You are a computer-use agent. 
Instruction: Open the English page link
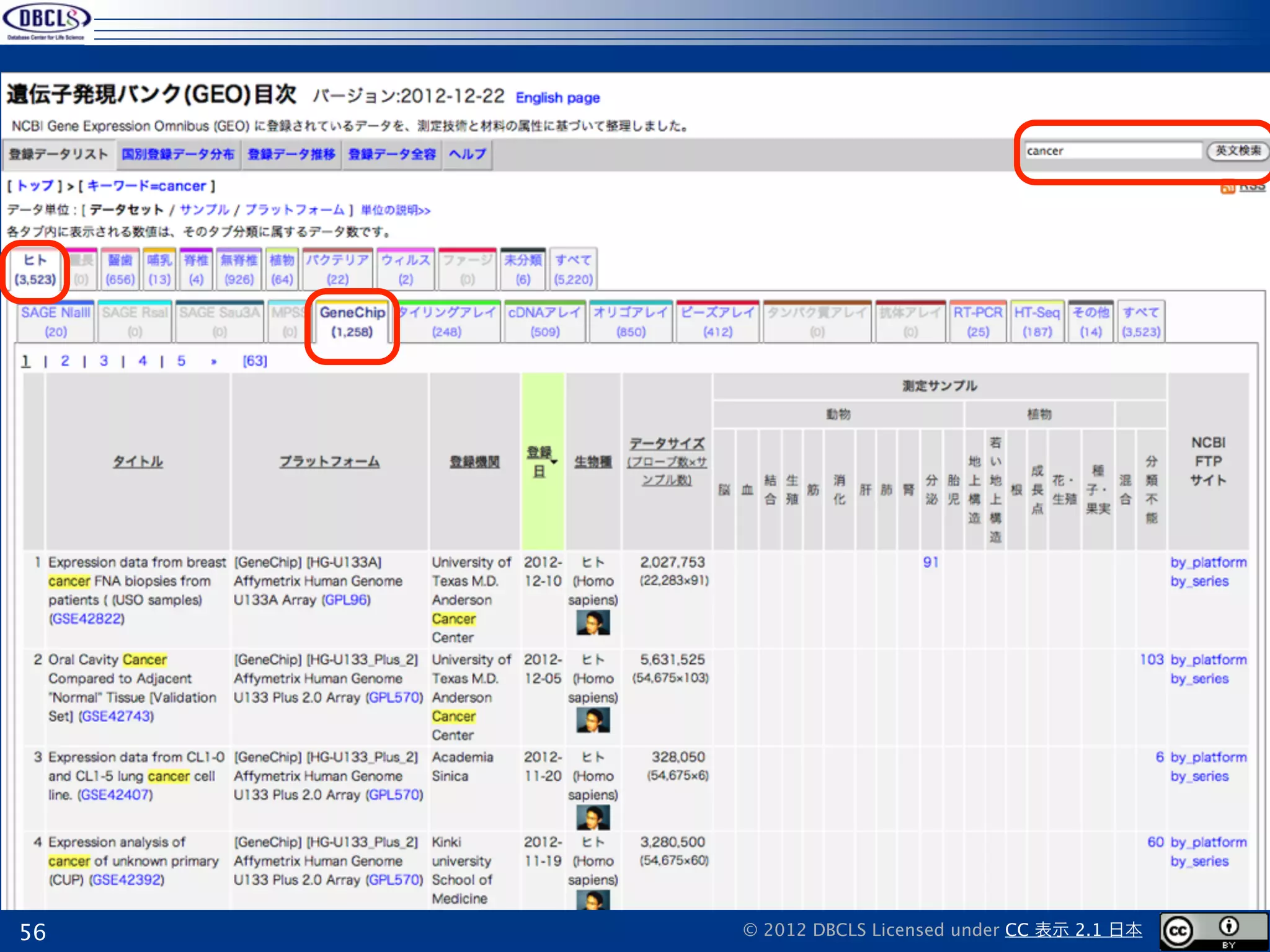coord(557,98)
